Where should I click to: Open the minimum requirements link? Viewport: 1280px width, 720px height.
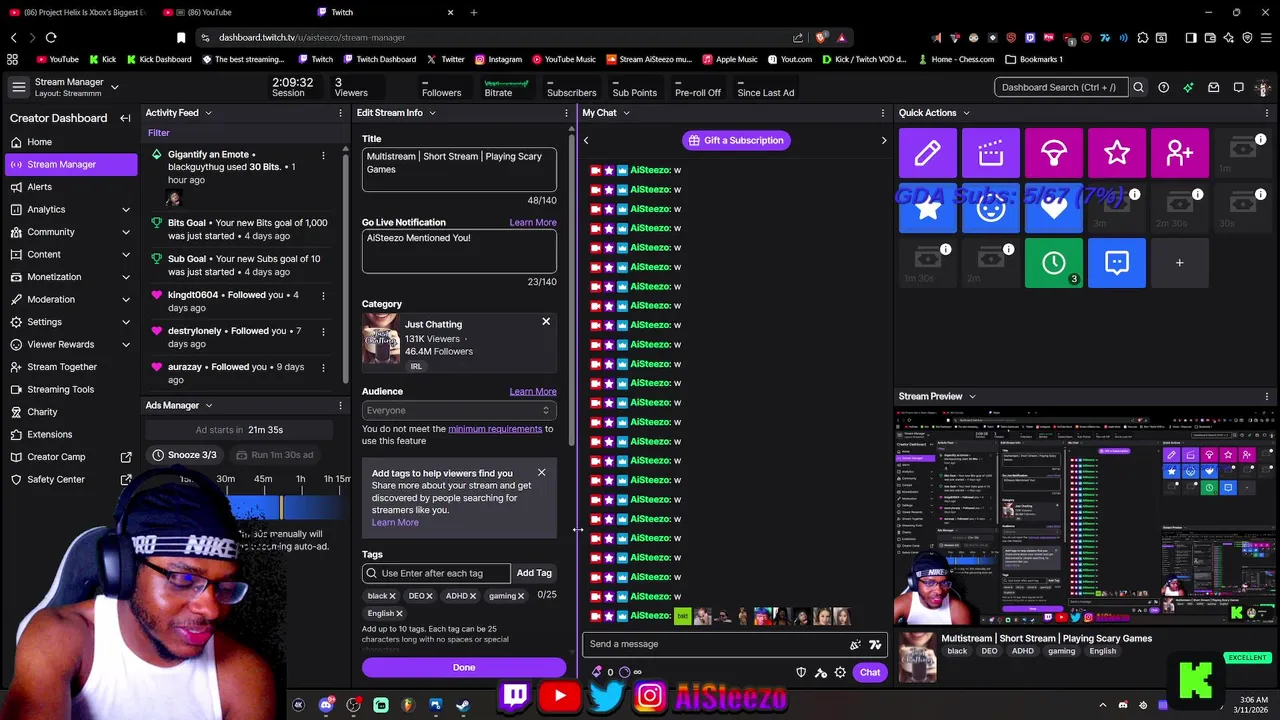(x=495, y=429)
